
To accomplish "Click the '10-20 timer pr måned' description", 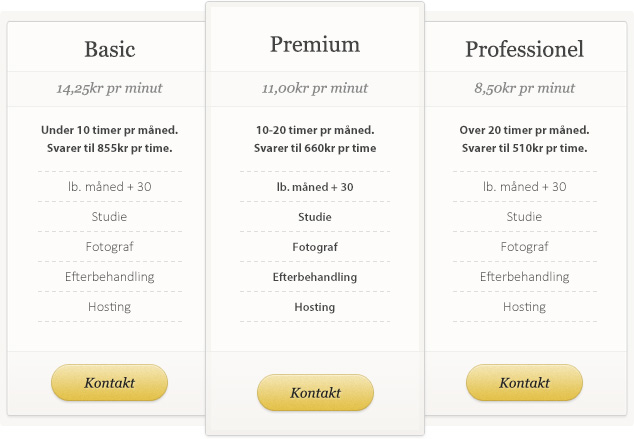I will tap(315, 130).
